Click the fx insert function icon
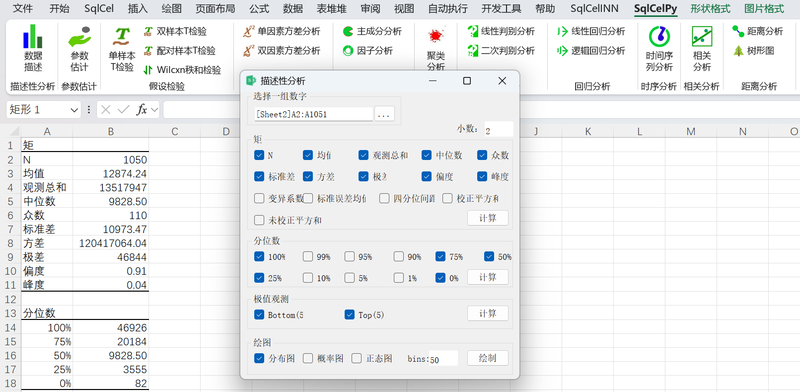The height and width of the screenshot is (392, 800). (142, 110)
